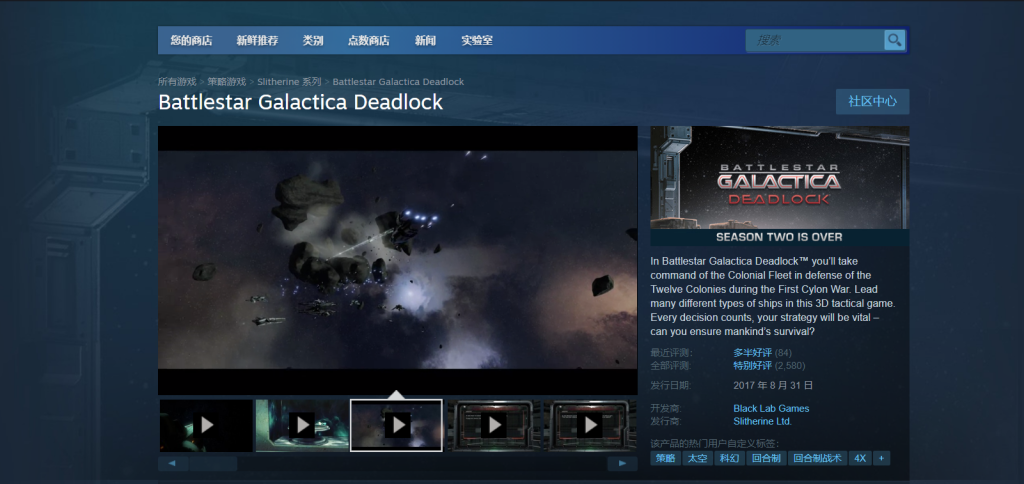Viewport: 1024px width, 484px height.
Task: Click the Battlestar Galactica Deadlock breadcrumb
Action: (x=398, y=82)
